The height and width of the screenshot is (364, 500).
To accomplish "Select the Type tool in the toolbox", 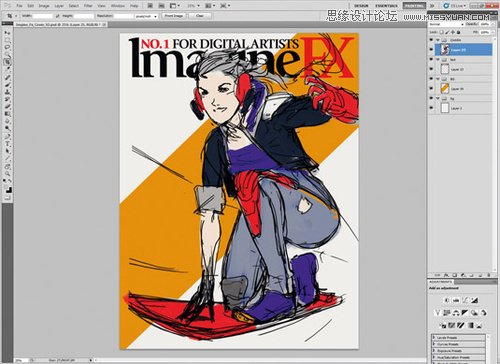I will click(7, 143).
